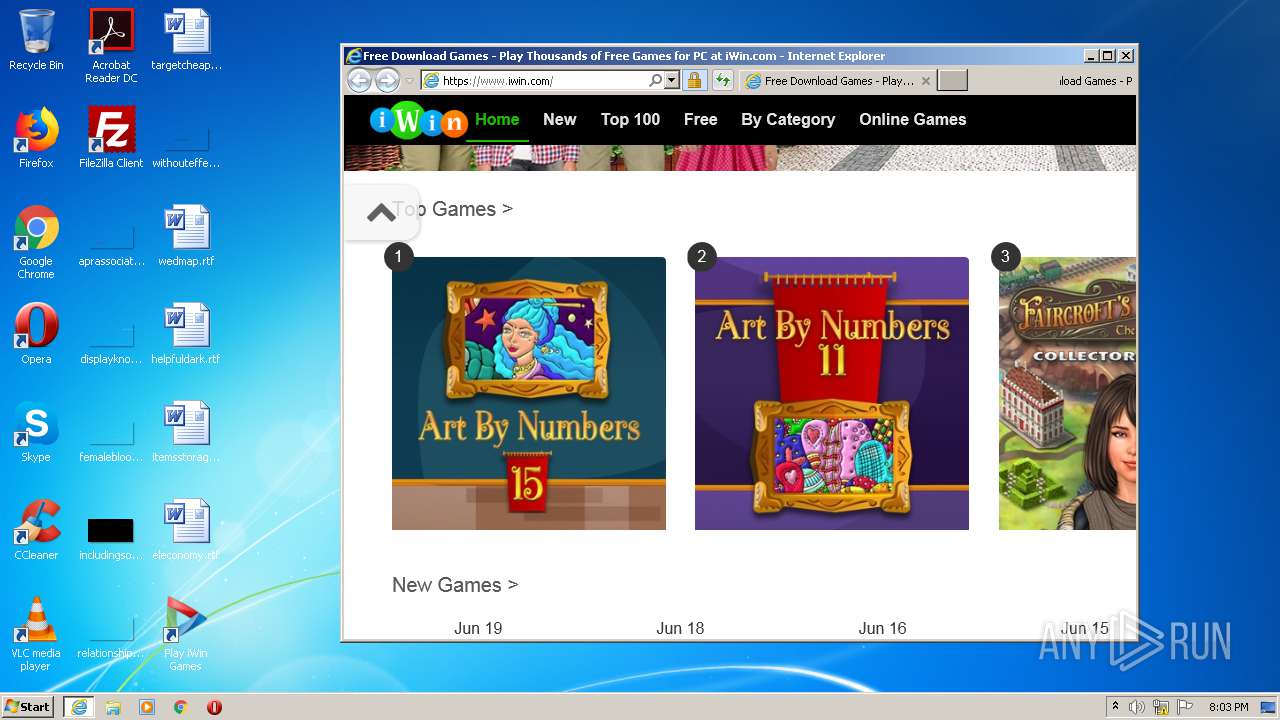Select the Free menu item

[700, 119]
